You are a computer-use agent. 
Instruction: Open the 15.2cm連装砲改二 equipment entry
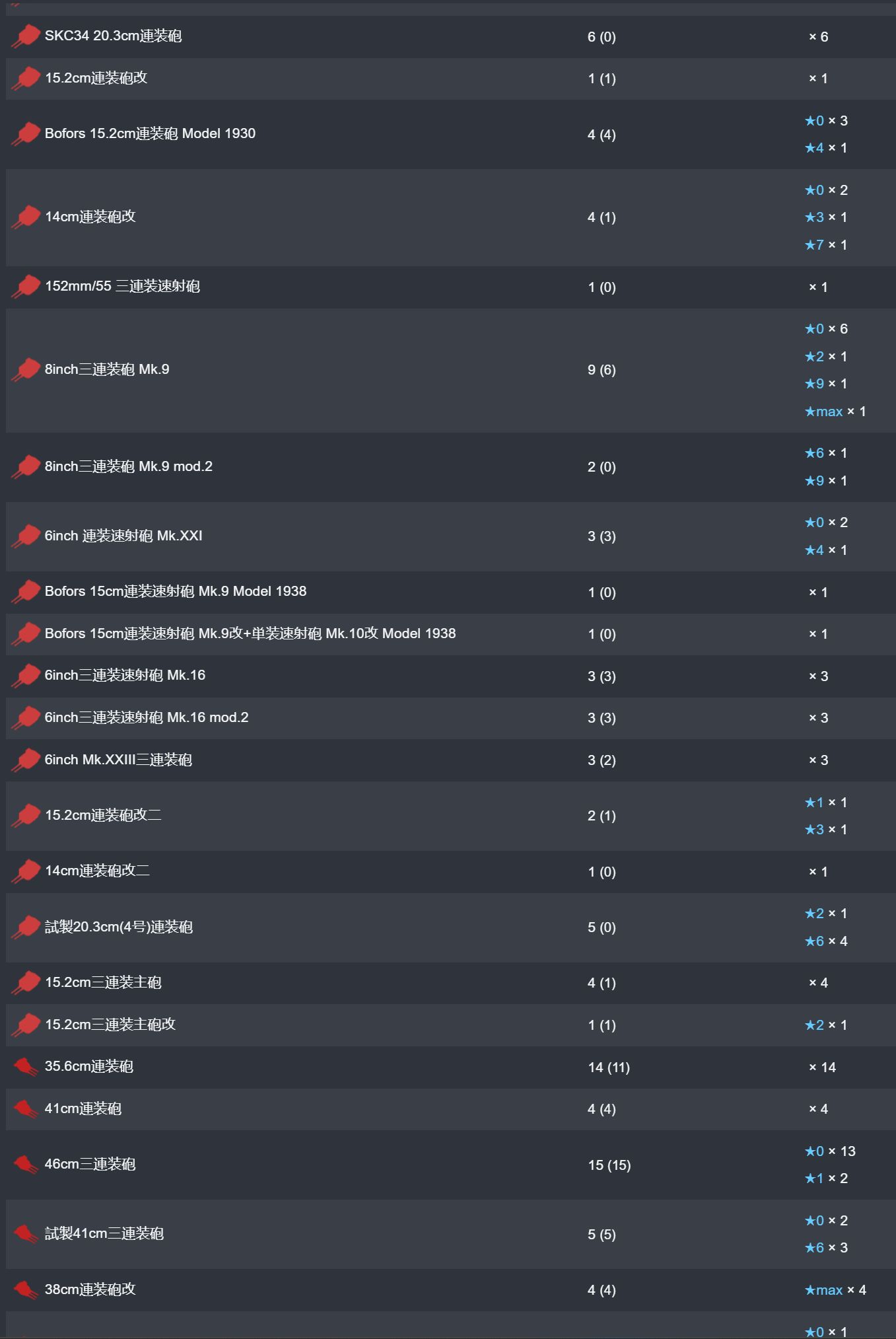coord(103,815)
